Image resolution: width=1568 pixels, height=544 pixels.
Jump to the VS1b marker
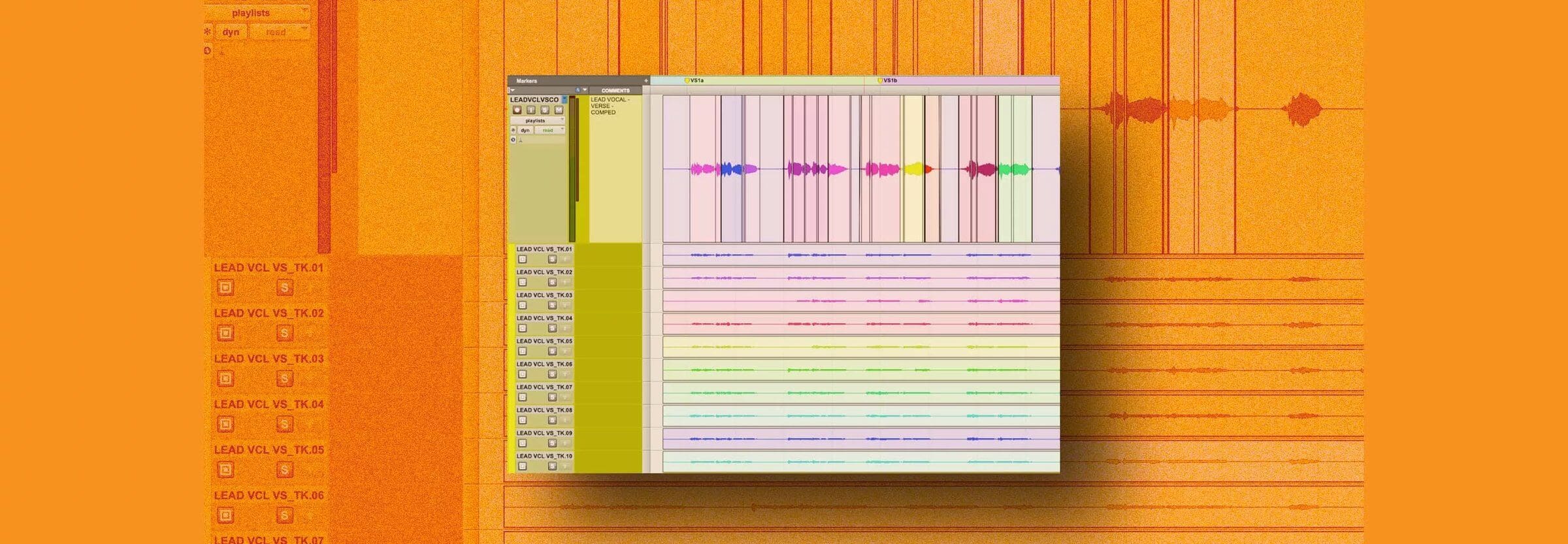[x=887, y=80]
